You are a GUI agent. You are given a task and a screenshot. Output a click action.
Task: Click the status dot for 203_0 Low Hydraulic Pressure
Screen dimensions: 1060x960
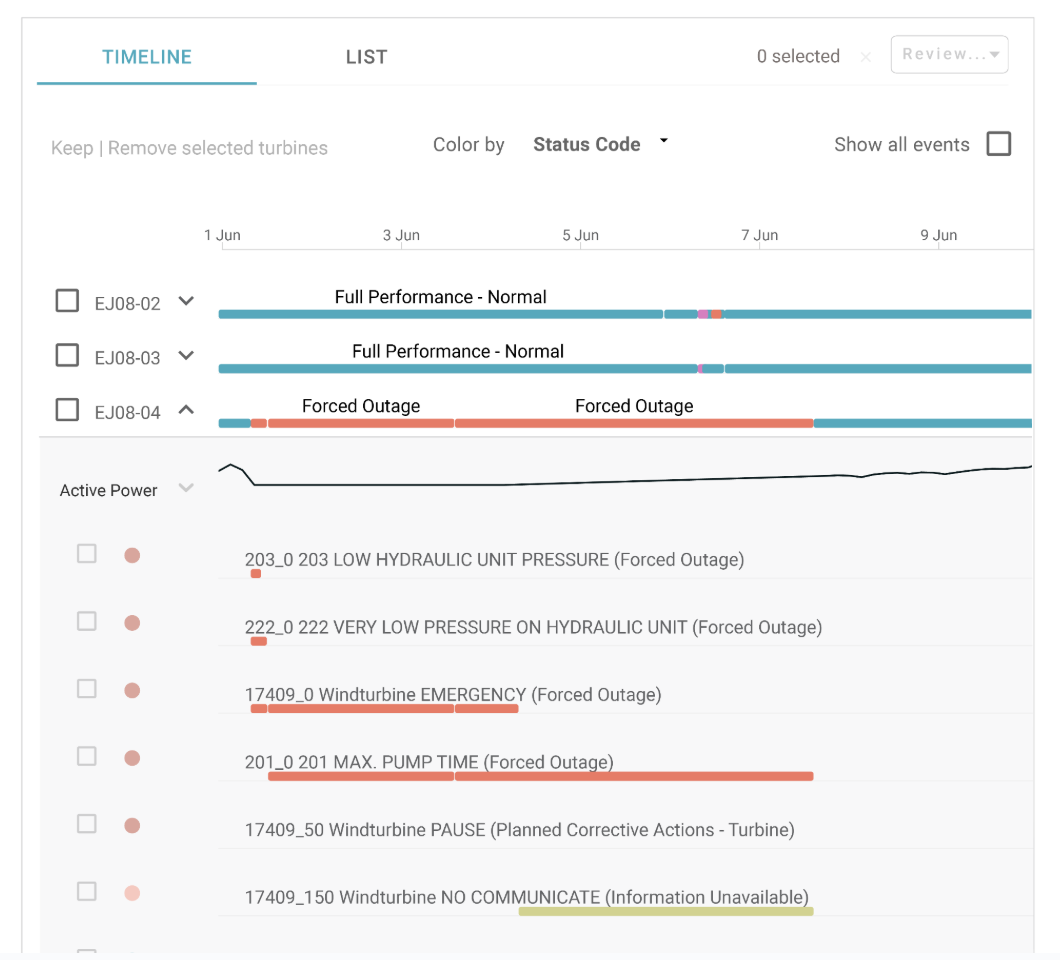[132, 555]
